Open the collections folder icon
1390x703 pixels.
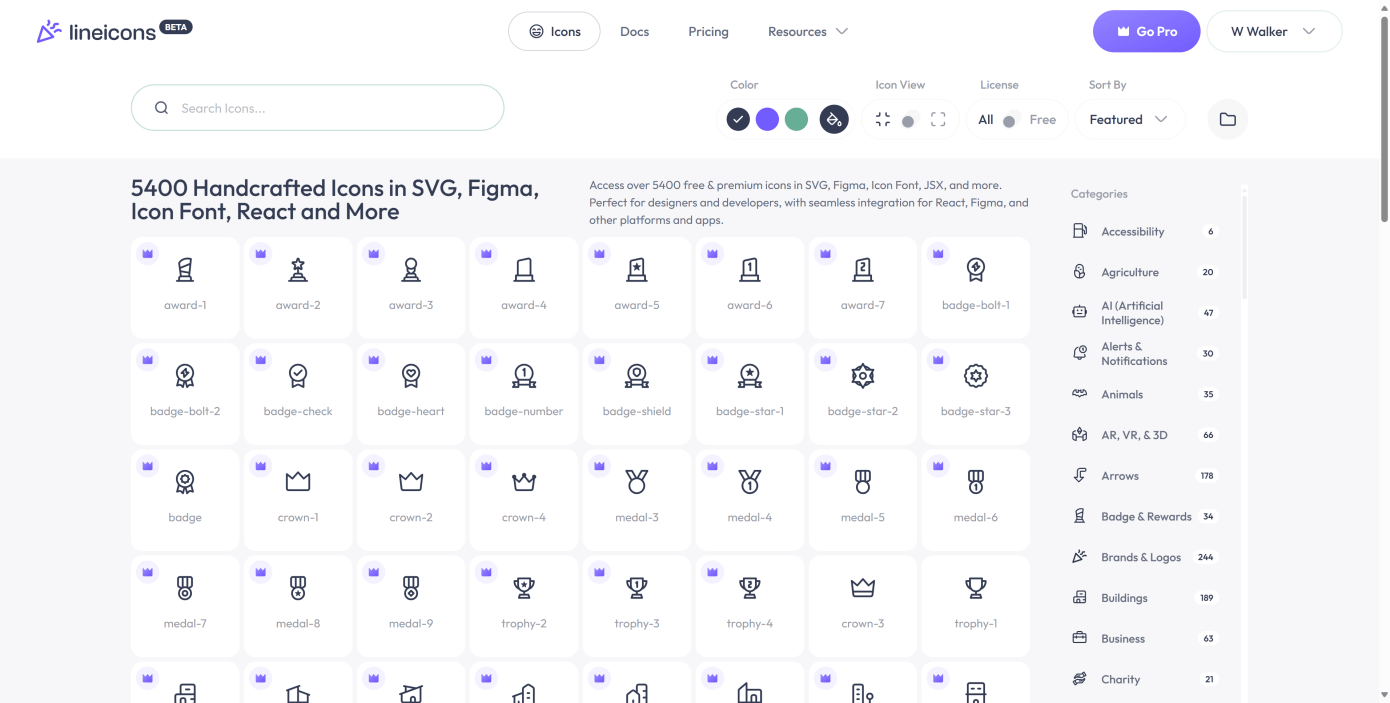[1227, 120]
